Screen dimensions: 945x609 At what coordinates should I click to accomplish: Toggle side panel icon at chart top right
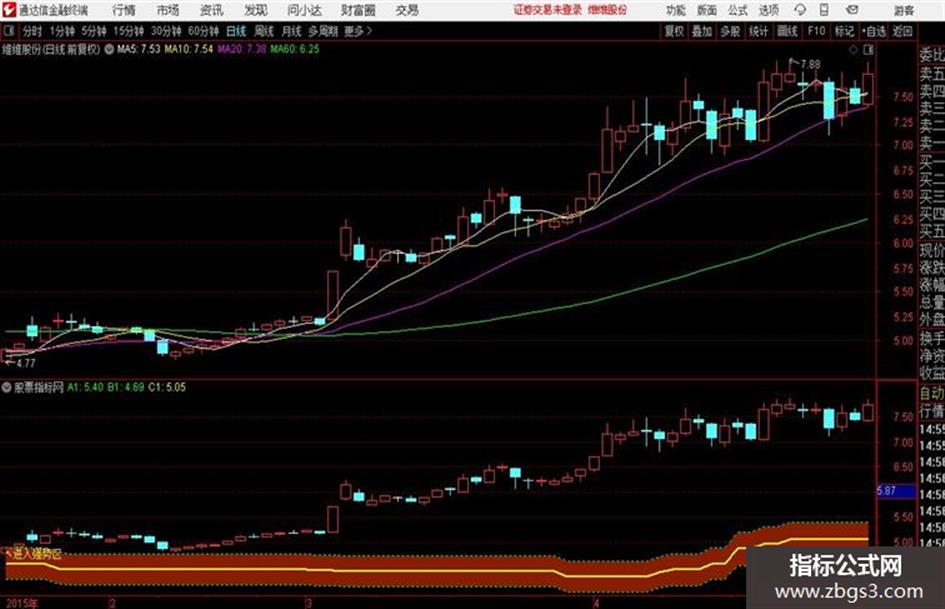[x=868, y=50]
